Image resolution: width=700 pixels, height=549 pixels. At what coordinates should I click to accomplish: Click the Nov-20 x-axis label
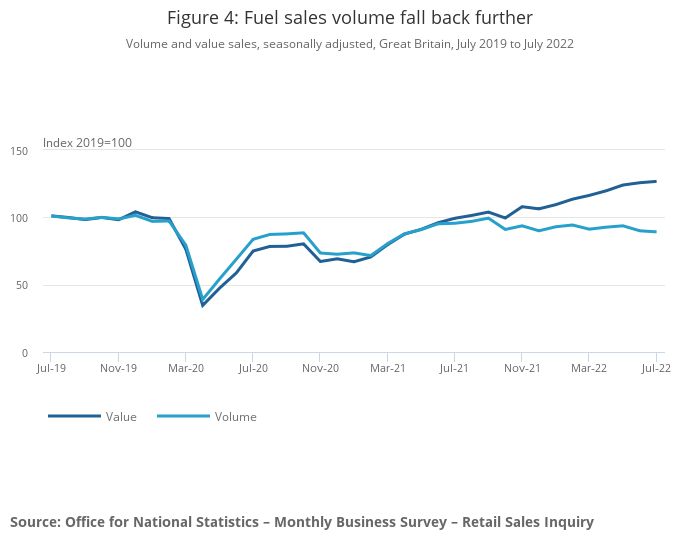point(320,368)
